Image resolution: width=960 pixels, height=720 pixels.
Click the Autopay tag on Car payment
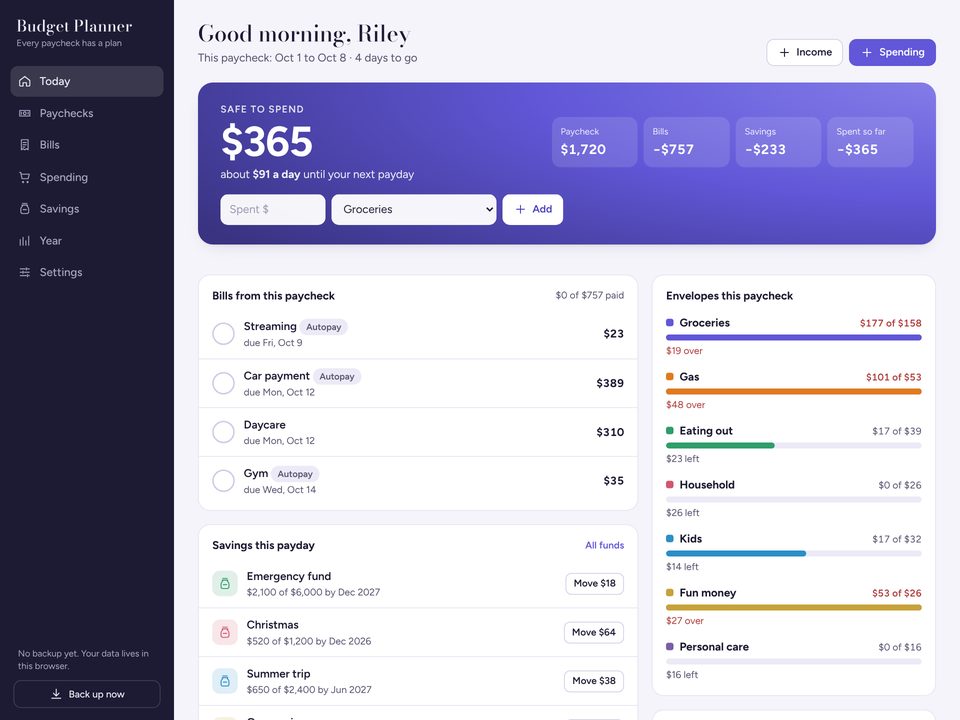click(337, 377)
